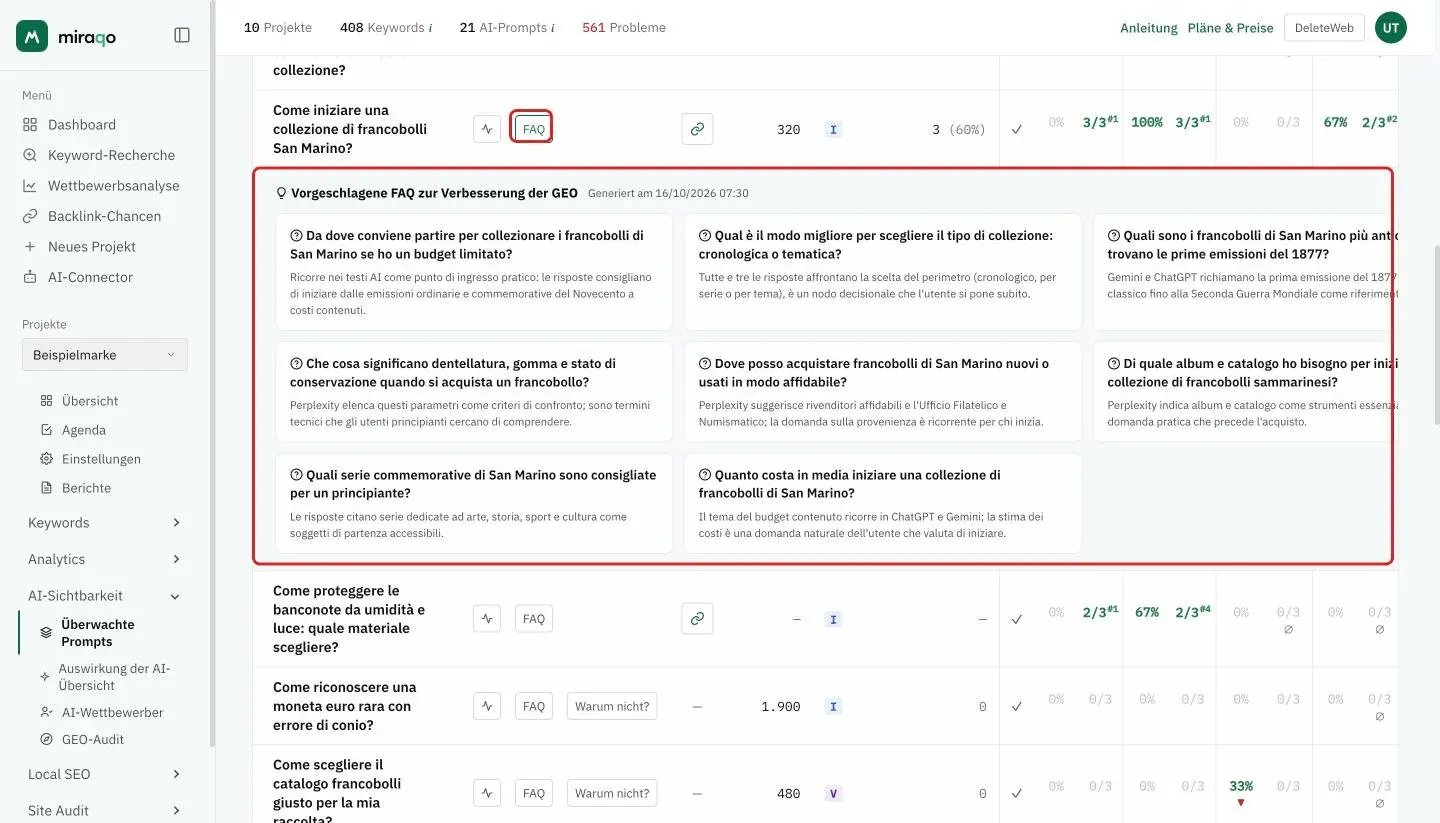The width and height of the screenshot is (1440, 823).
Task: Open Berichte in sidebar
Action: tap(86, 488)
